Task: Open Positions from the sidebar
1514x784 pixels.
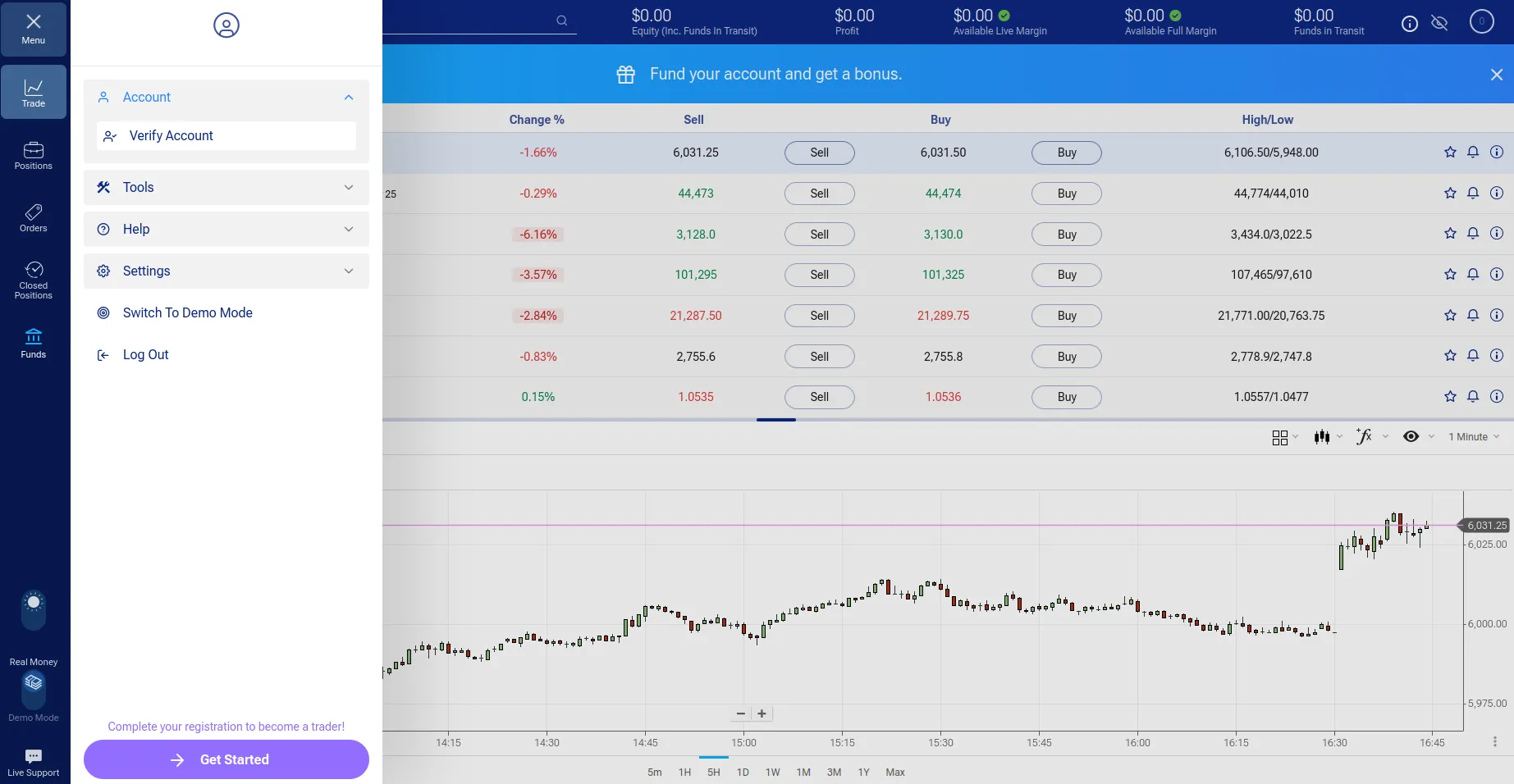Action: tap(34, 155)
